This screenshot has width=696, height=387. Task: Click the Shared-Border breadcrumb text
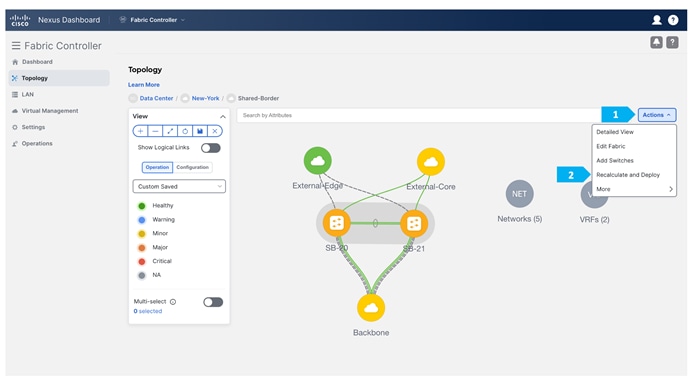tap(258, 98)
